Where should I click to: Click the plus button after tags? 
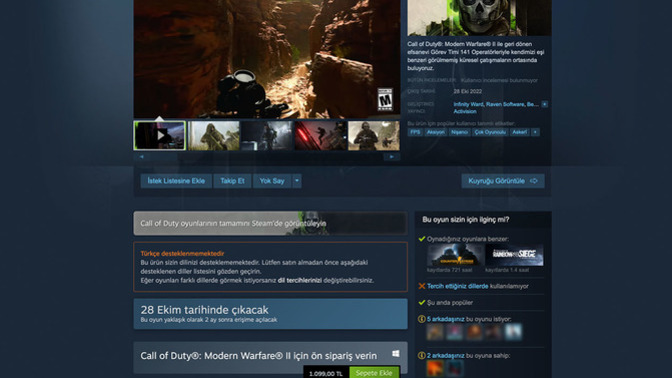tap(535, 132)
